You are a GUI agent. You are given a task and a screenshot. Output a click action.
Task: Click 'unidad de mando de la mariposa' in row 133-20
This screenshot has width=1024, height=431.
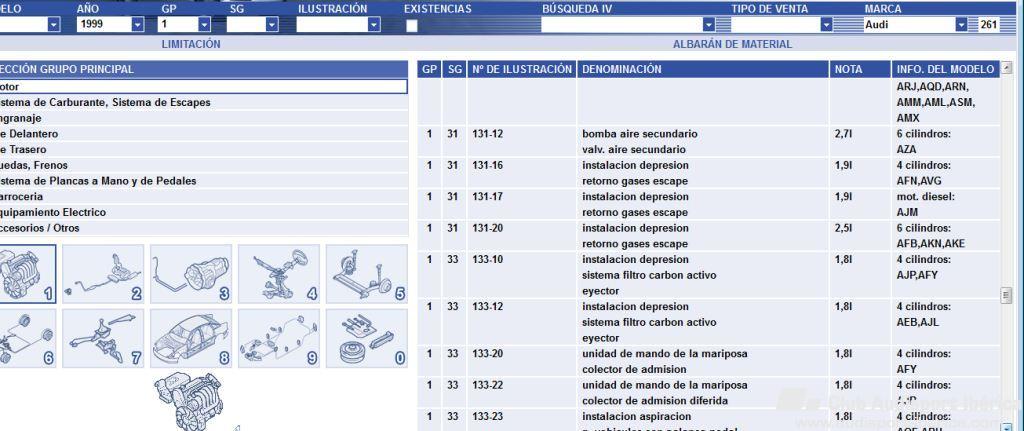click(665, 353)
